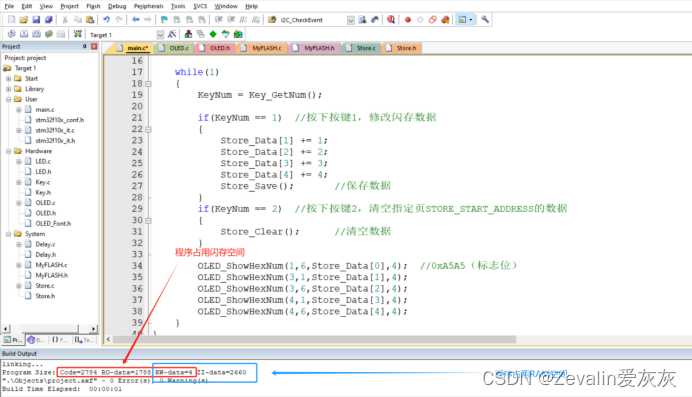The height and width of the screenshot is (397, 692).
Task: Close the Project panel with the red X
Action: [x=94, y=46]
